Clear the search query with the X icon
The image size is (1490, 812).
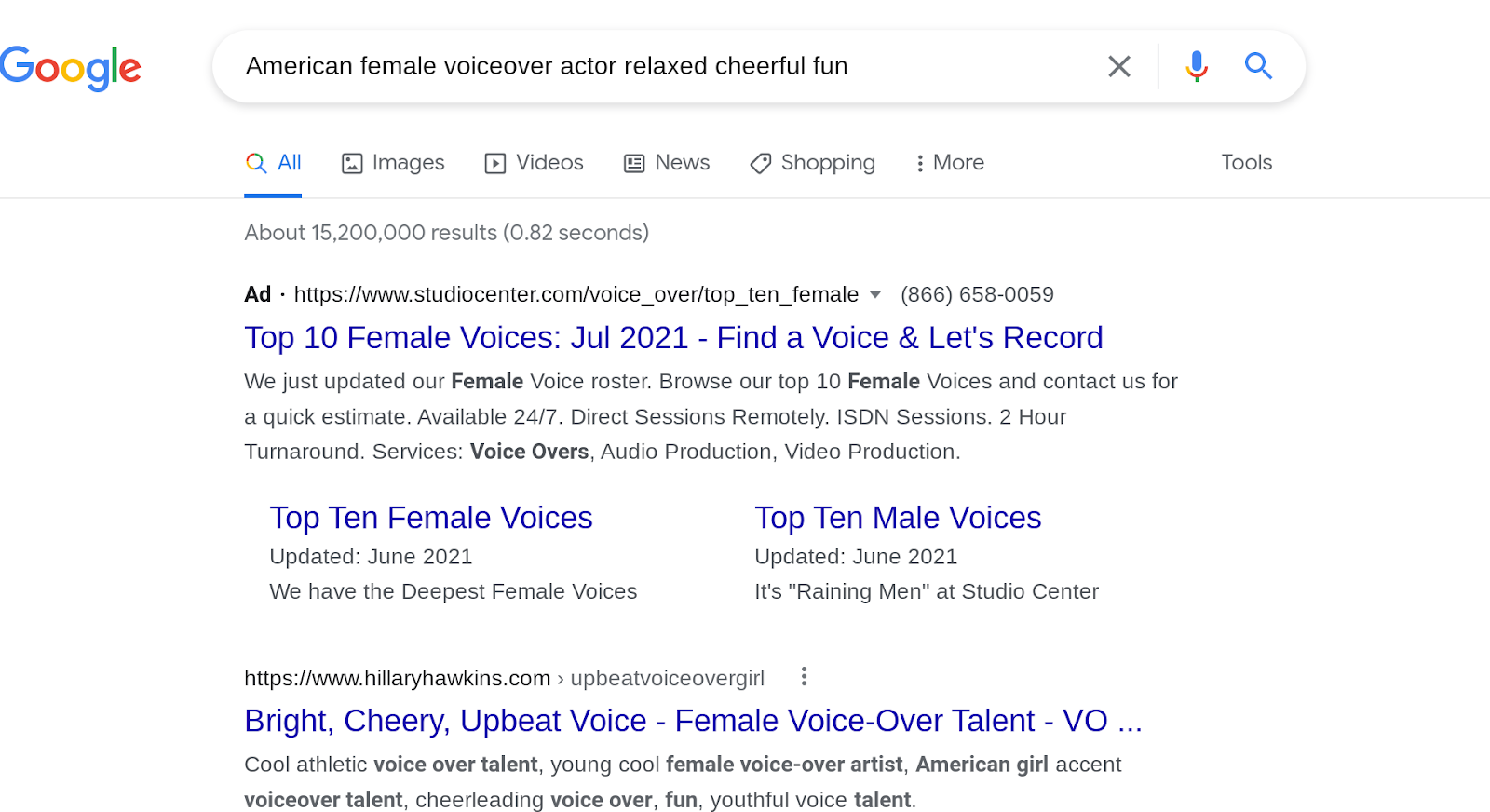click(x=1119, y=66)
